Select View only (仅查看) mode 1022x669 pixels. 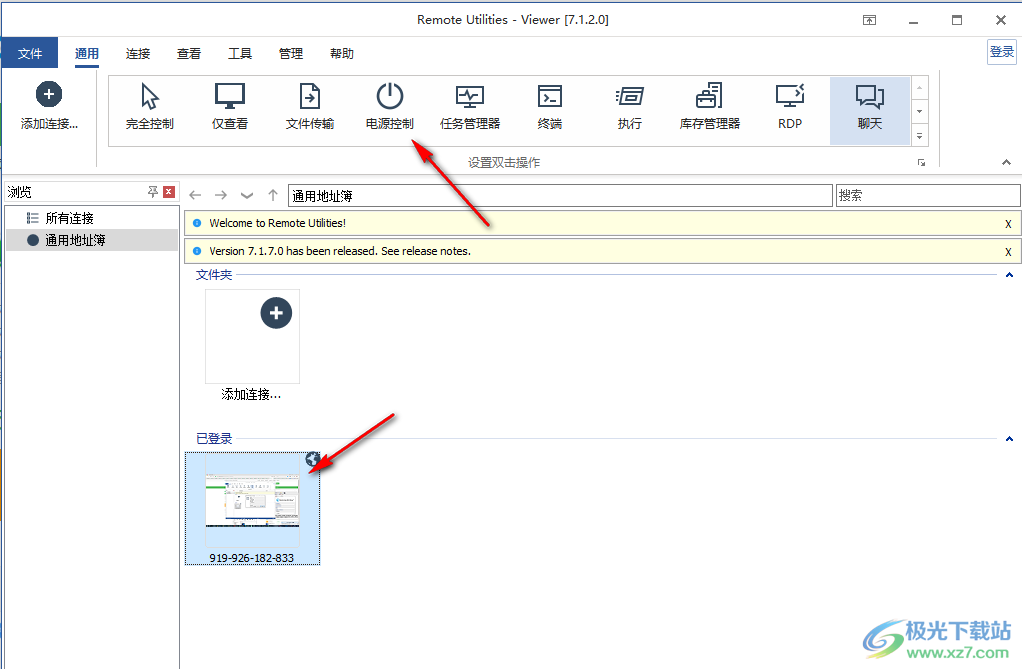[x=229, y=108]
